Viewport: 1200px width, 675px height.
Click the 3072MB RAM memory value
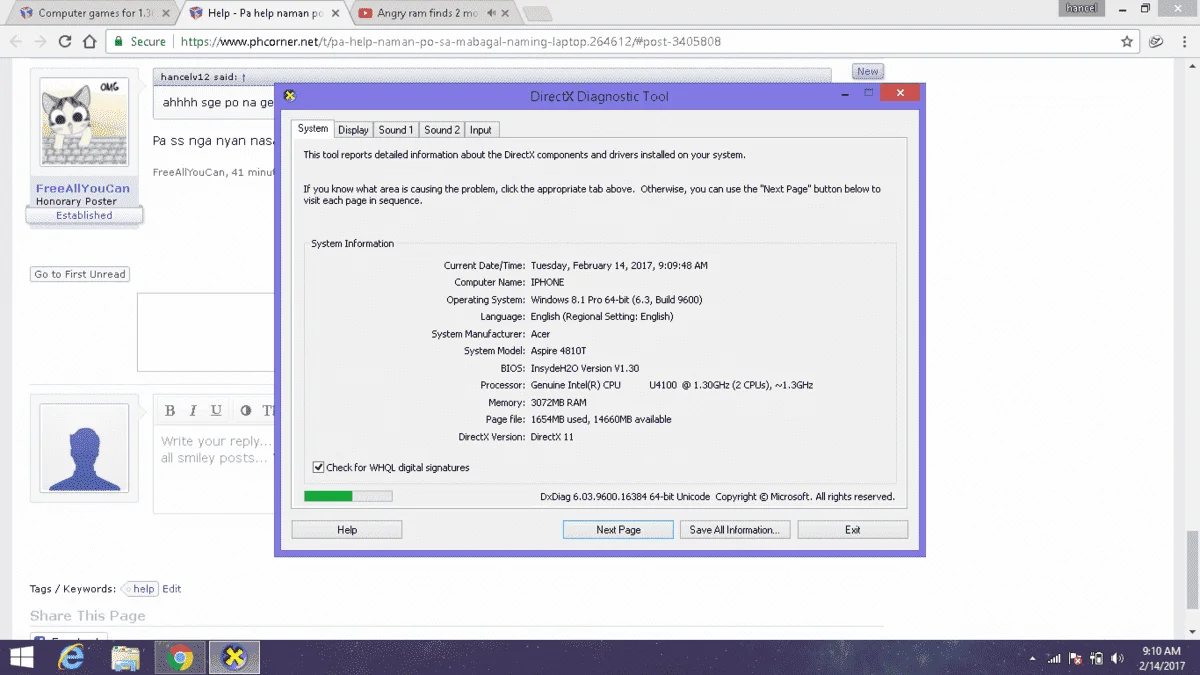click(558, 402)
